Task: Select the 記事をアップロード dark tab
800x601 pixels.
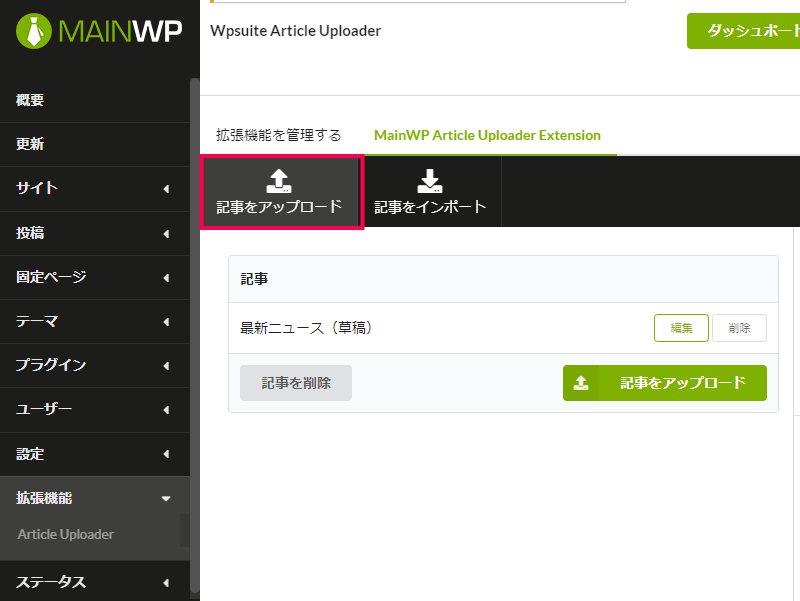Action: (280, 192)
